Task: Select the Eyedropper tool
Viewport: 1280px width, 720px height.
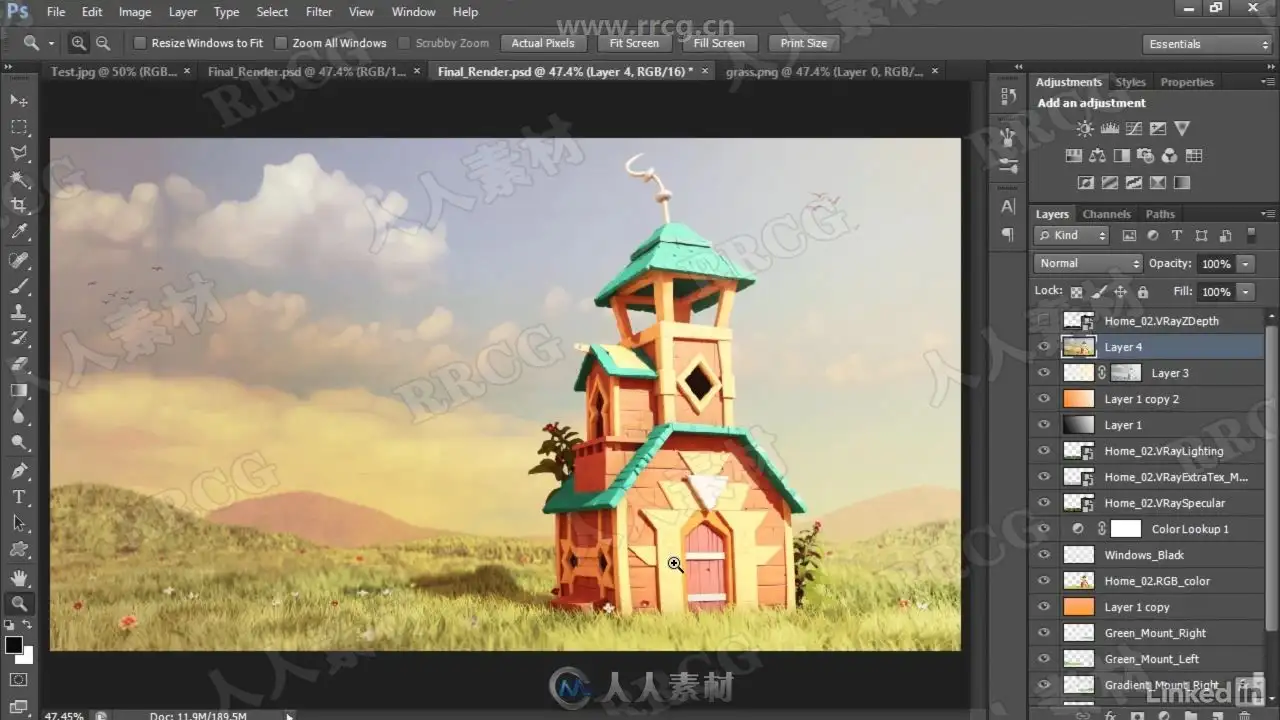Action: coord(19,232)
